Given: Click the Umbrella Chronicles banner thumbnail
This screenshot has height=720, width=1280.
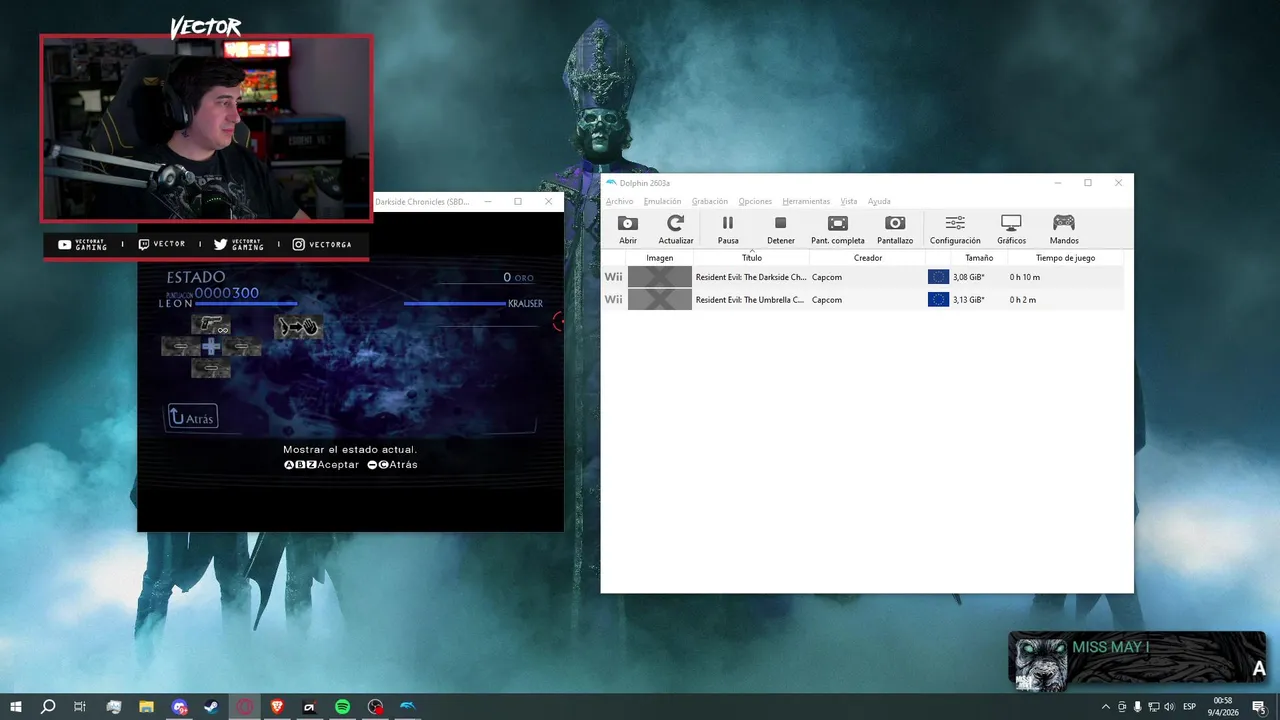Looking at the screenshot, I should tap(660, 299).
